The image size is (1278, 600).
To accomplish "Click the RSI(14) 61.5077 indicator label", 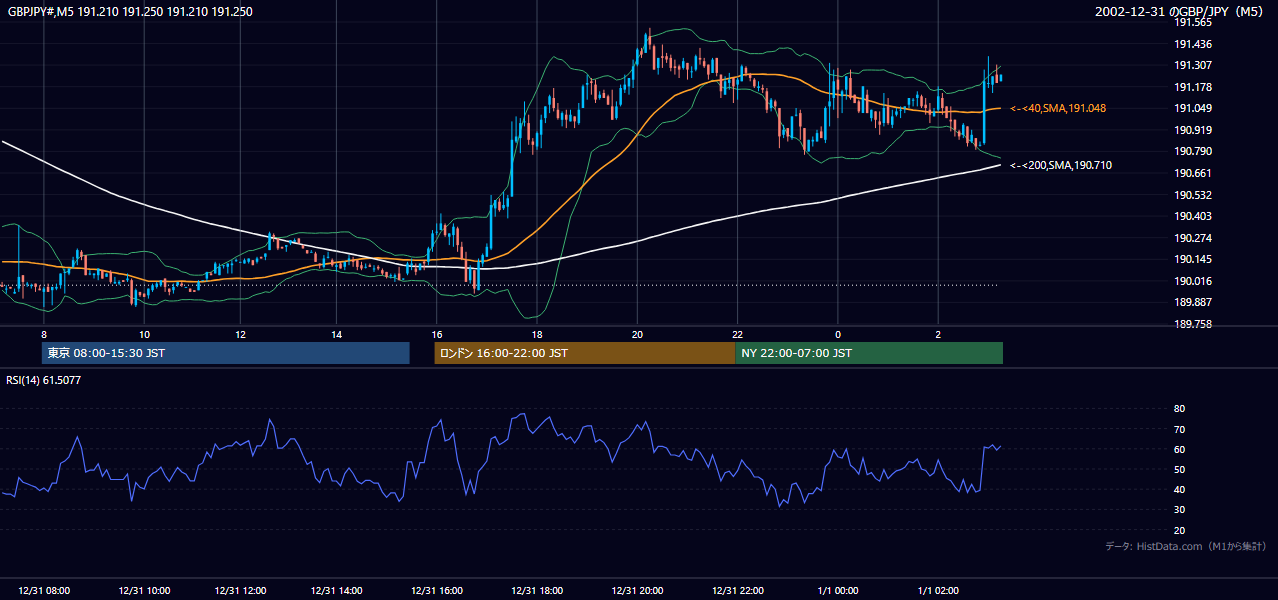I will 43,380.
